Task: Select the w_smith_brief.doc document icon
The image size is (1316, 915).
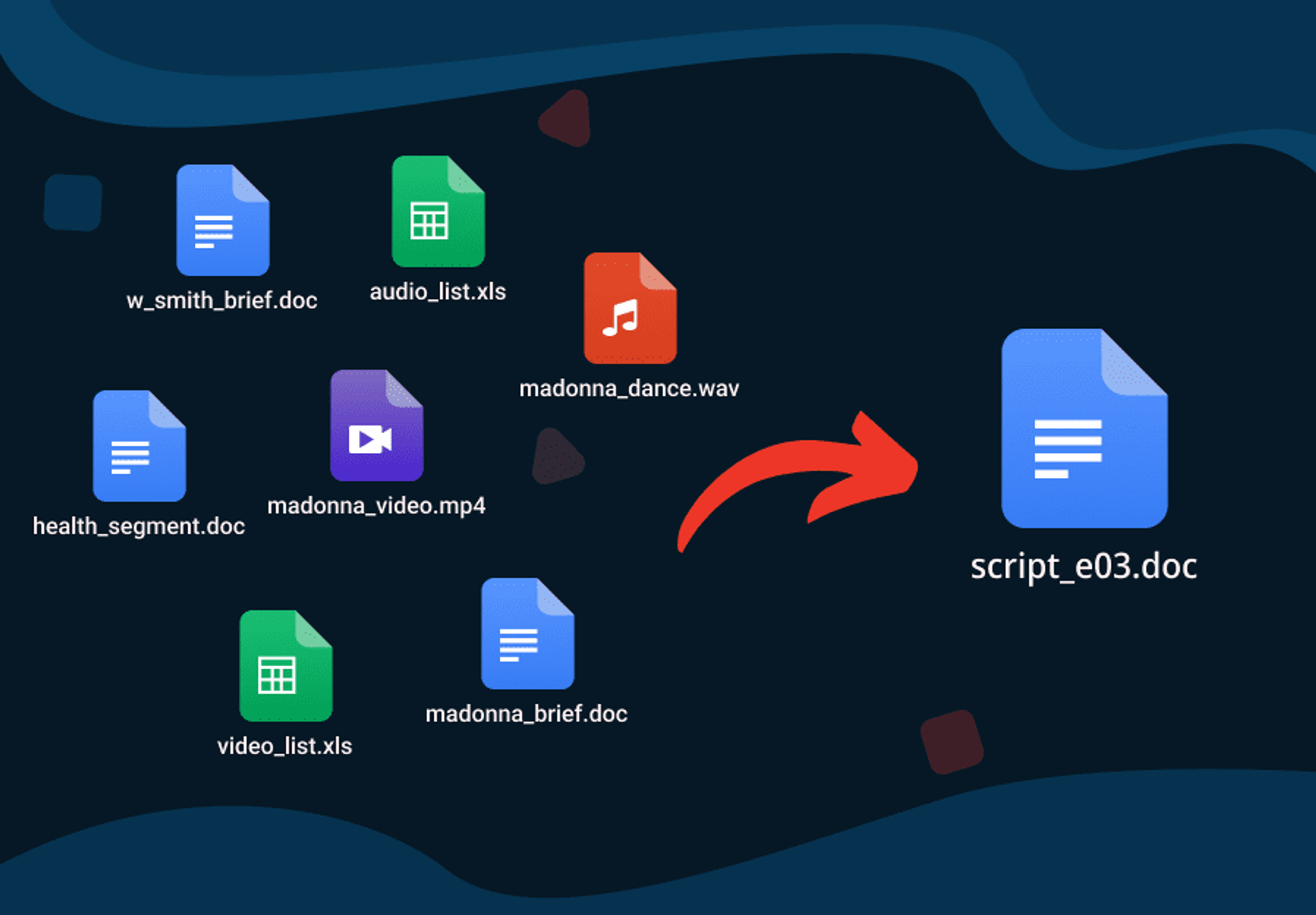Action: pyautogui.click(x=223, y=220)
